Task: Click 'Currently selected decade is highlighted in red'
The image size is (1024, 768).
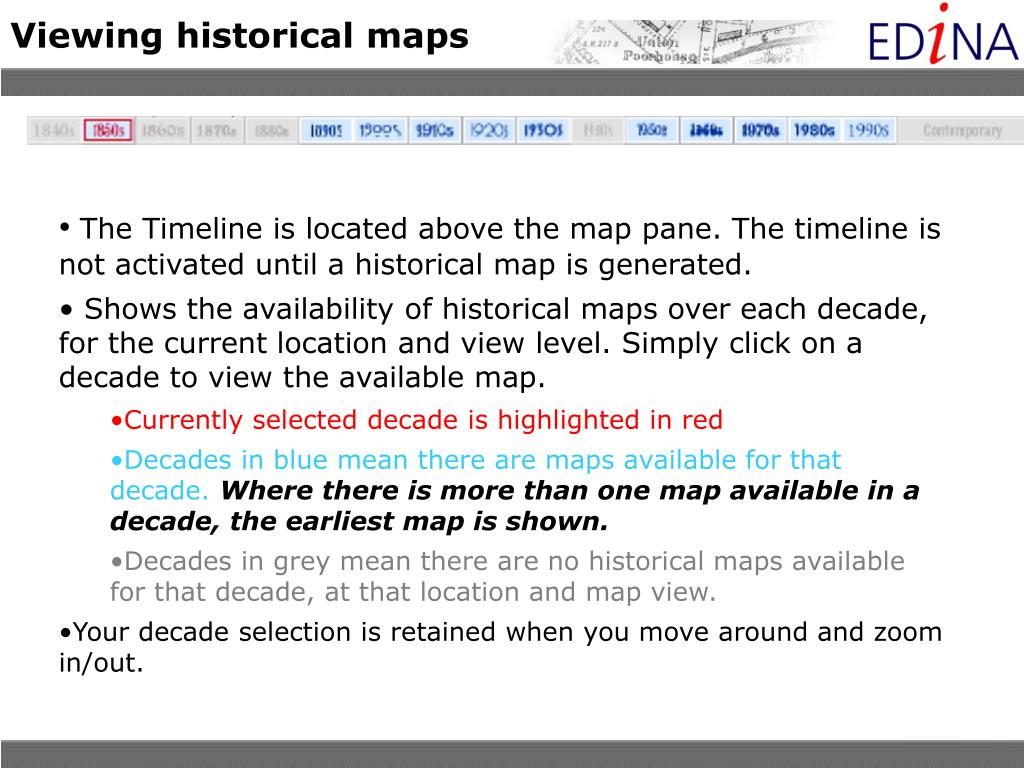Action: coord(423,420)
